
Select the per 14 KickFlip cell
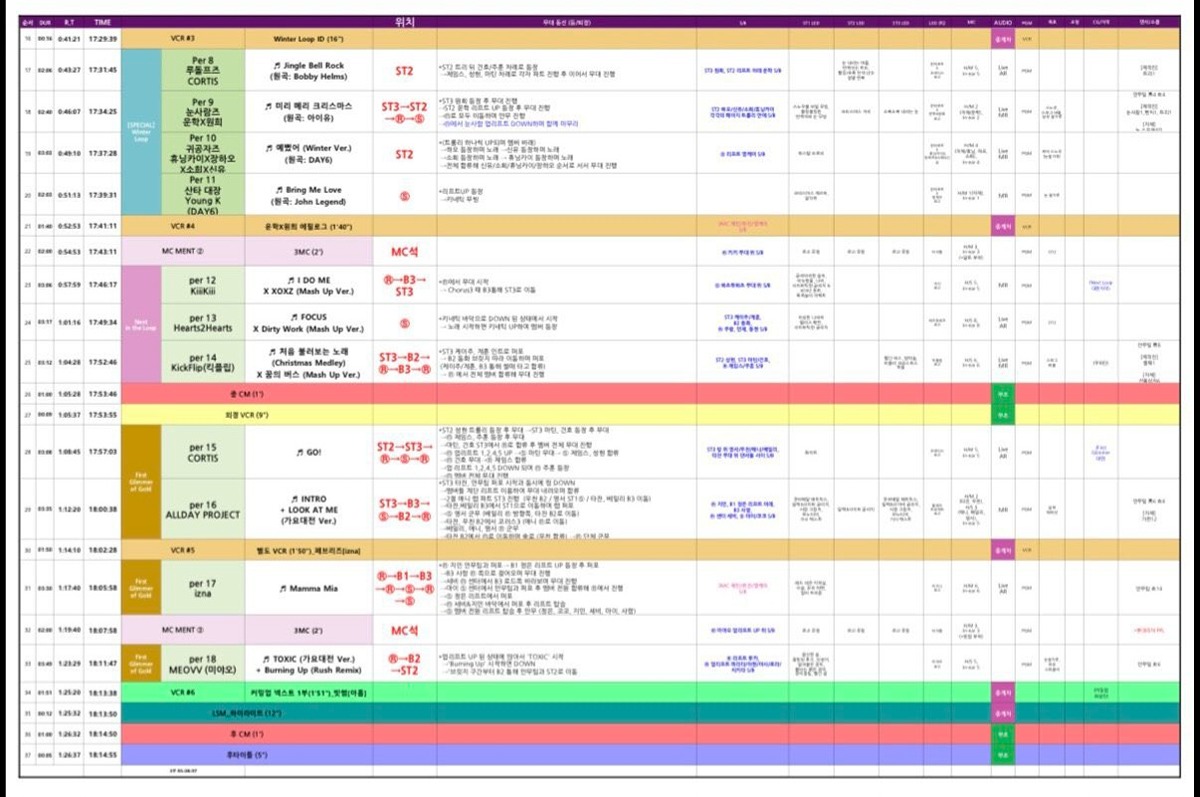pyautogui.click(x=203, y=362)
